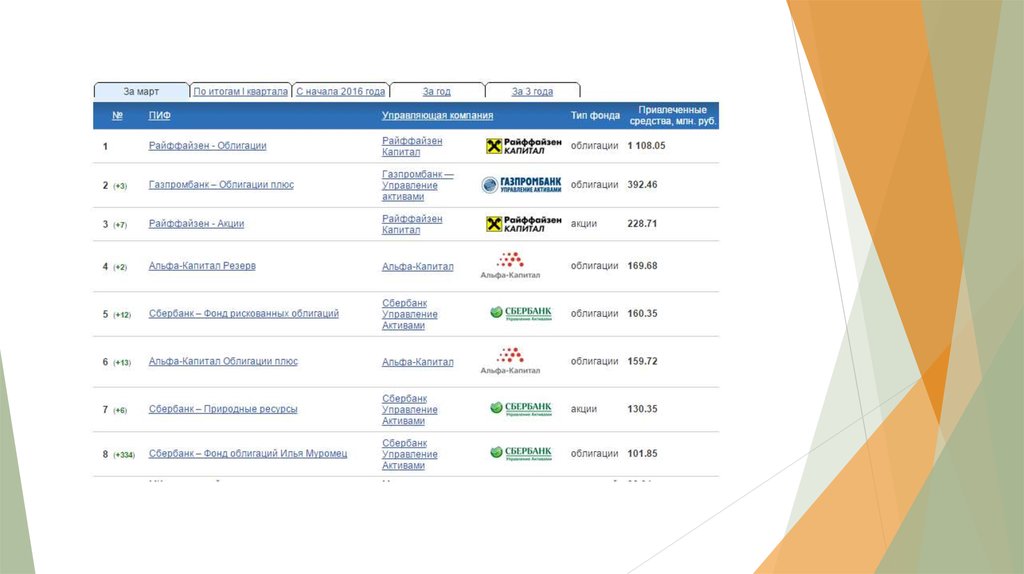Open Сбербанк – Фонд облигаций Илья Муромец
The image size is (1024, 574).
click(248, 453)
